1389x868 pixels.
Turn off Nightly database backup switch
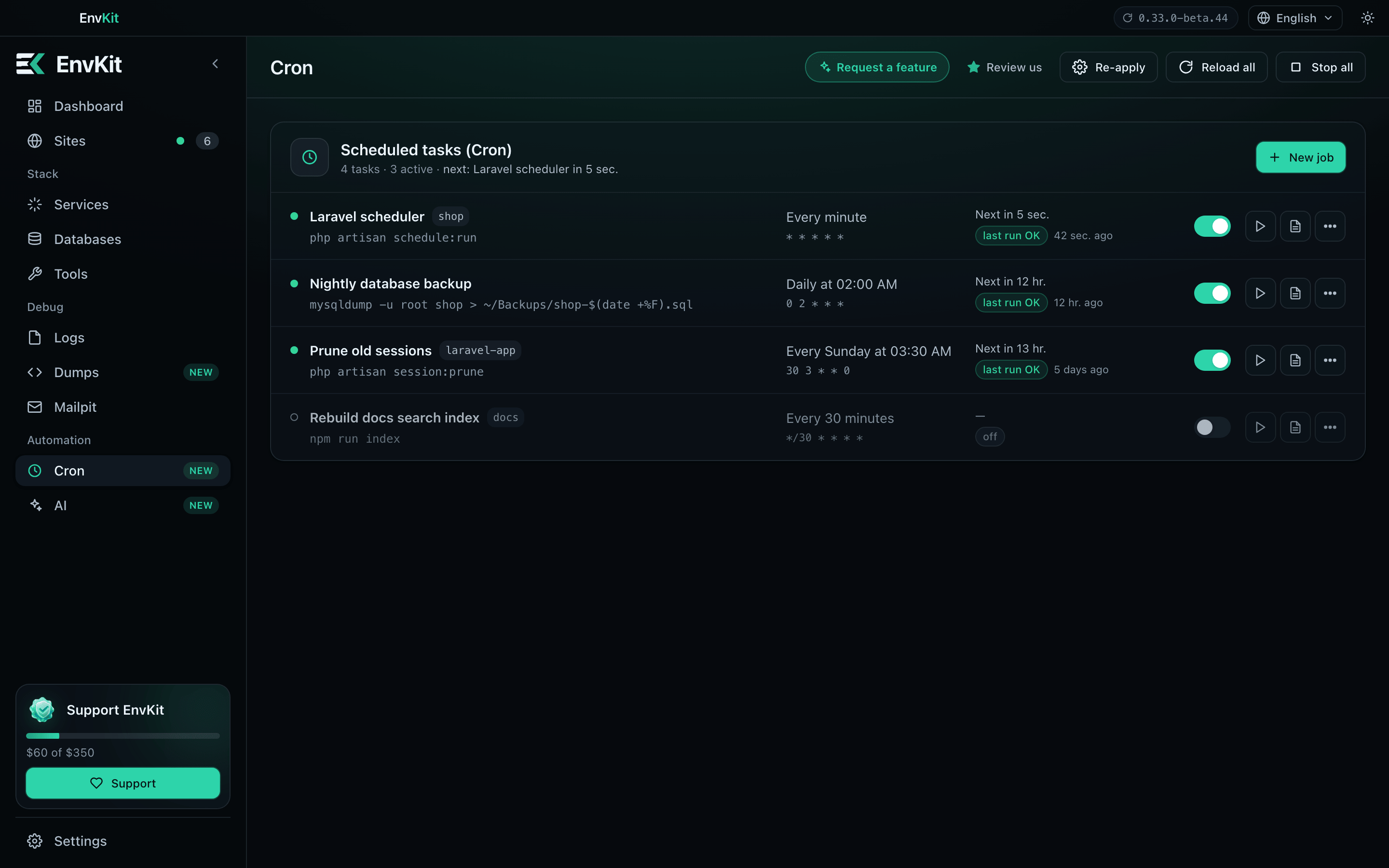[x=1212, y=293]
